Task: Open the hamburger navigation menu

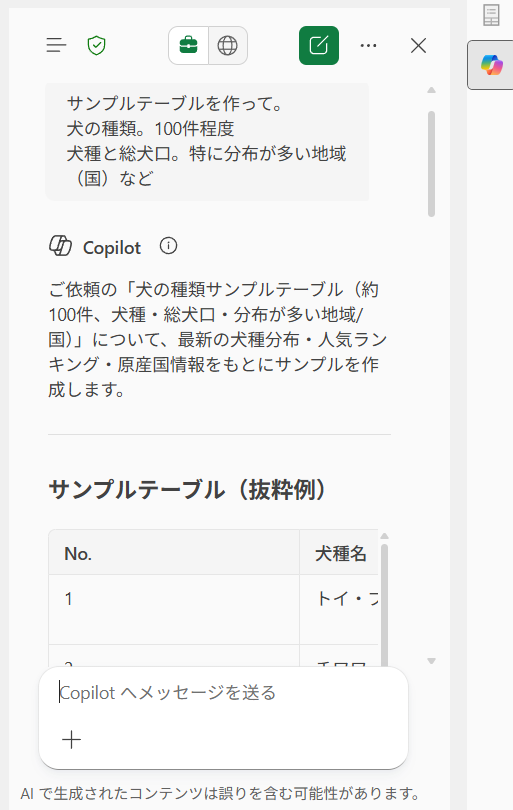Action: coord(56,45)
